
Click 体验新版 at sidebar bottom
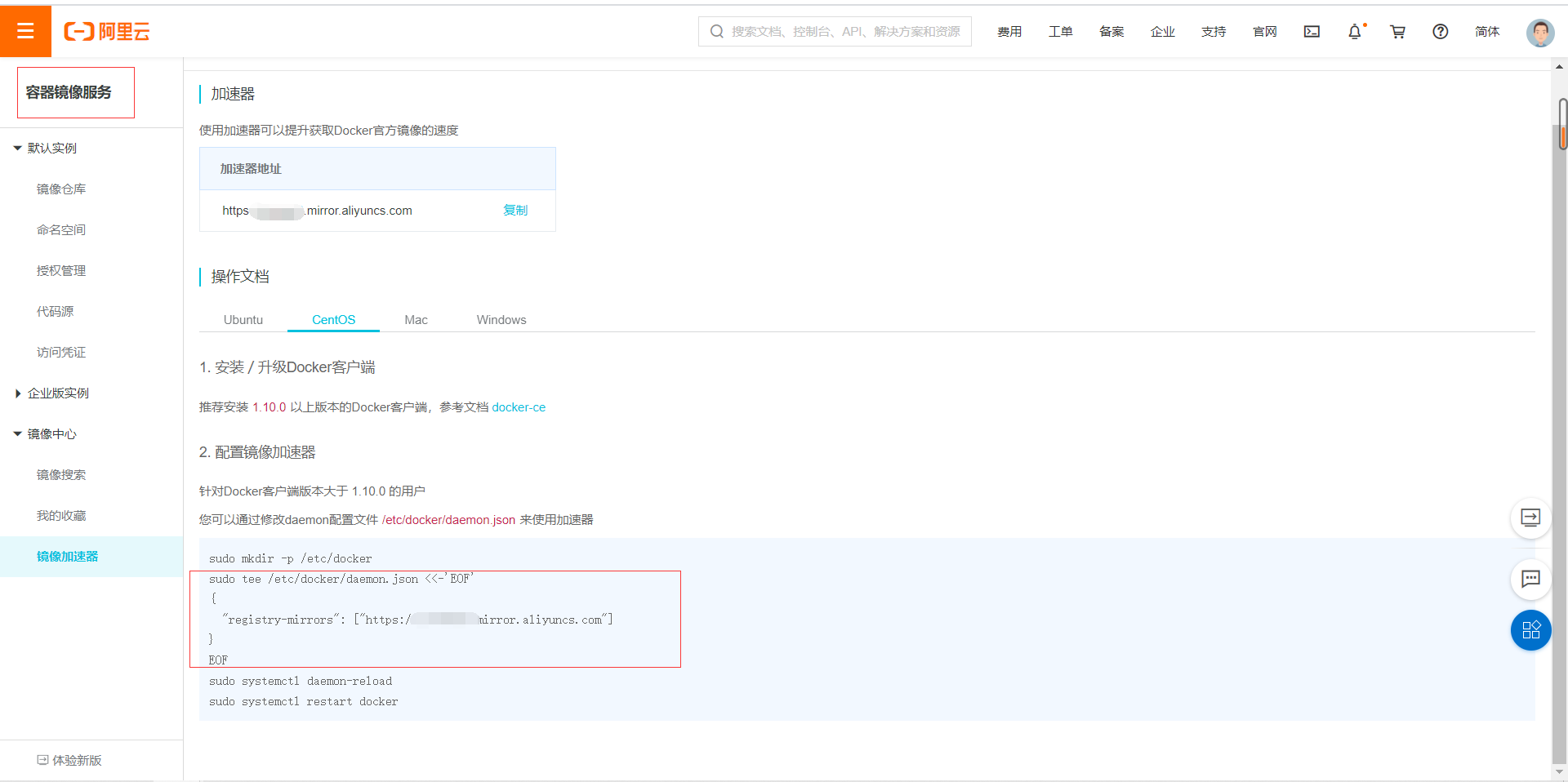[x=78, y=760]
